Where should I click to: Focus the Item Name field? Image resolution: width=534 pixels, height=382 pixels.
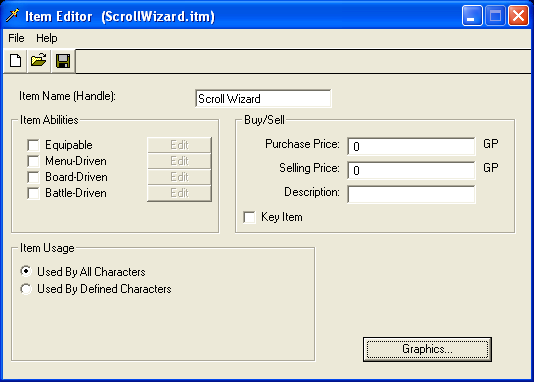coord(263,98)
